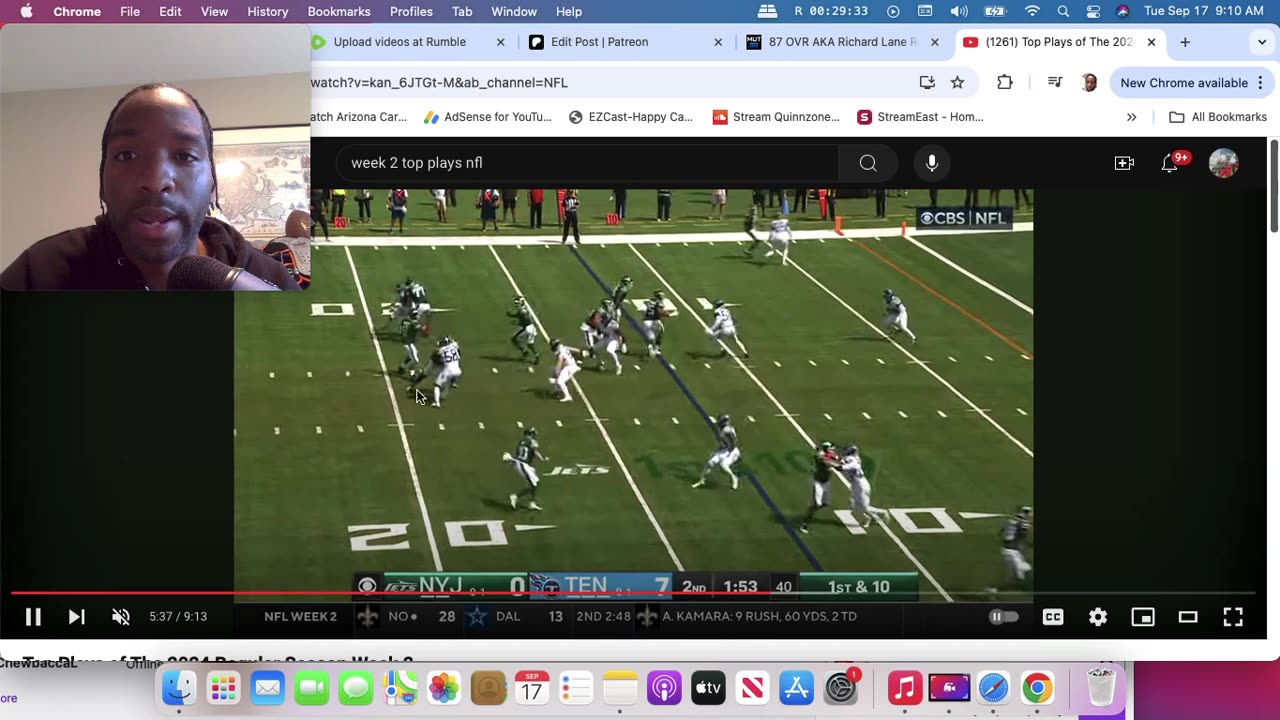Enter full screen video mode
Image resolution: width=1280 pixels, height=720 pixels.
coord(1233,617)
